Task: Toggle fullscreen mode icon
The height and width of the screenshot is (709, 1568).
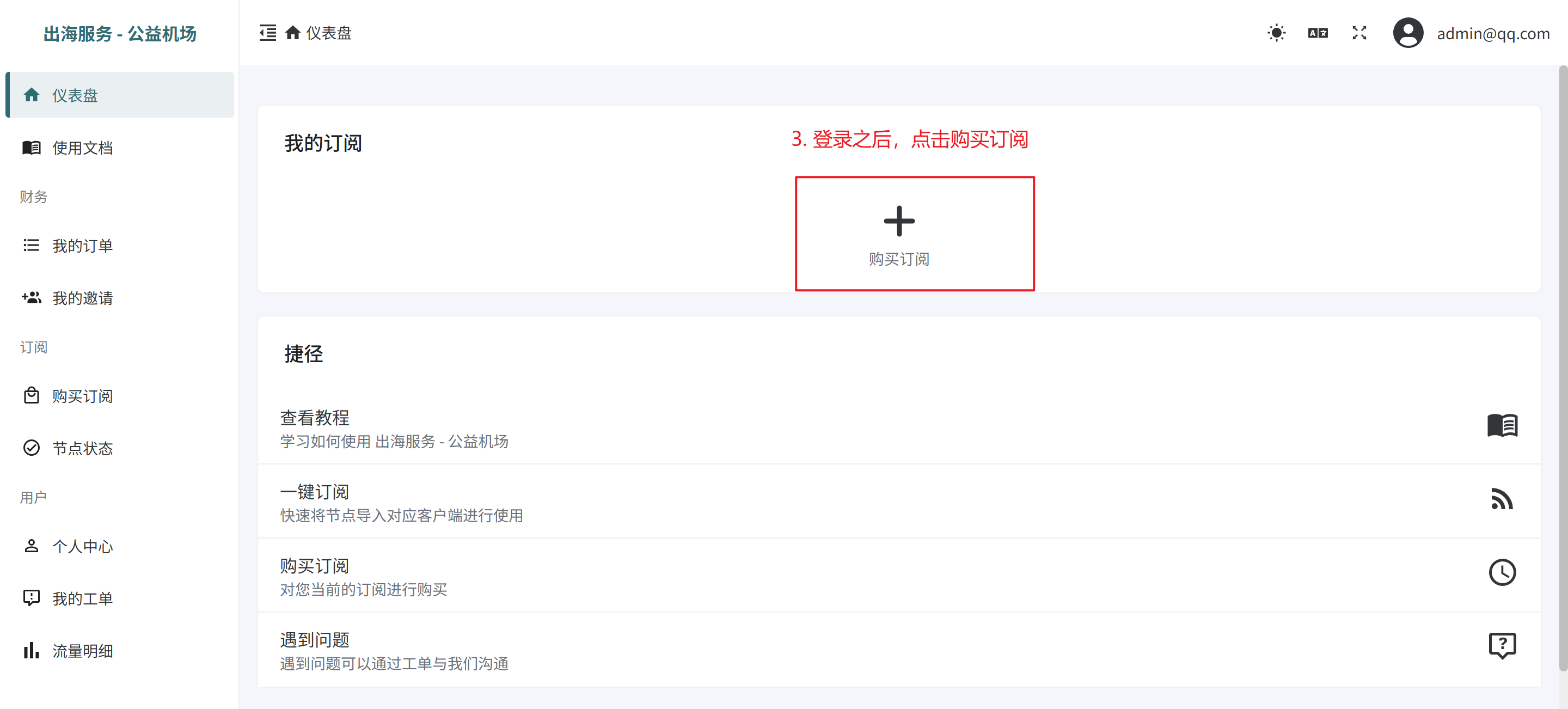Action: point(1358,33)
